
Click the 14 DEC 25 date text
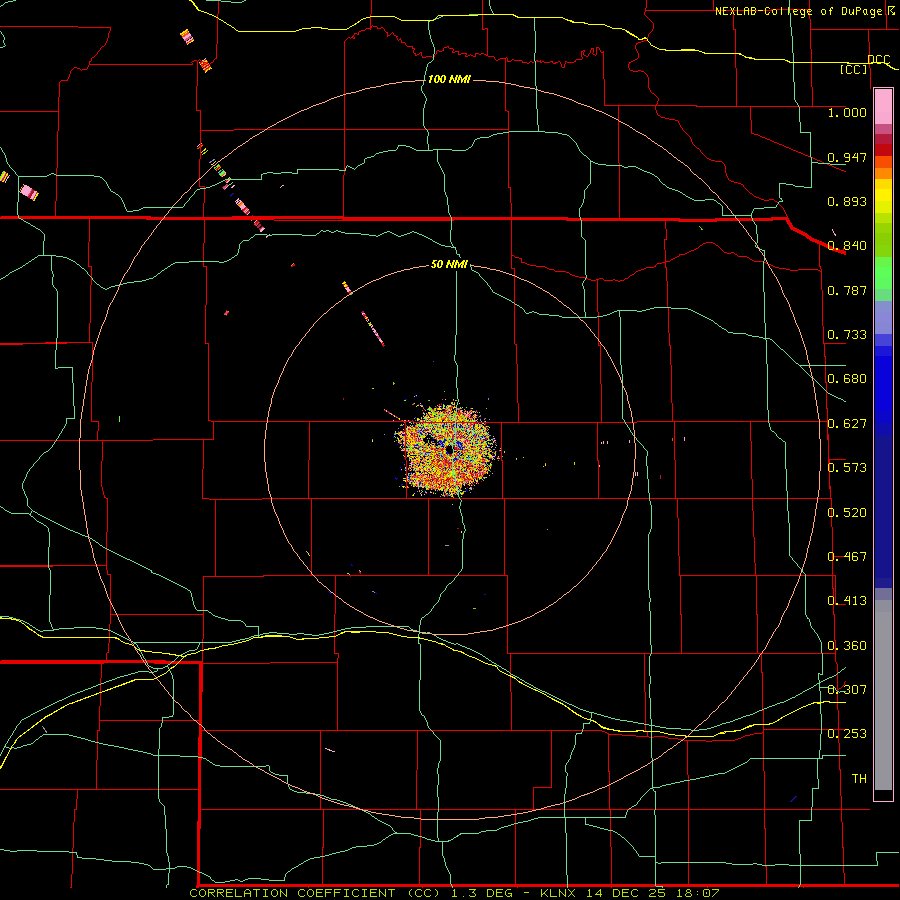[x=626, y=893]
